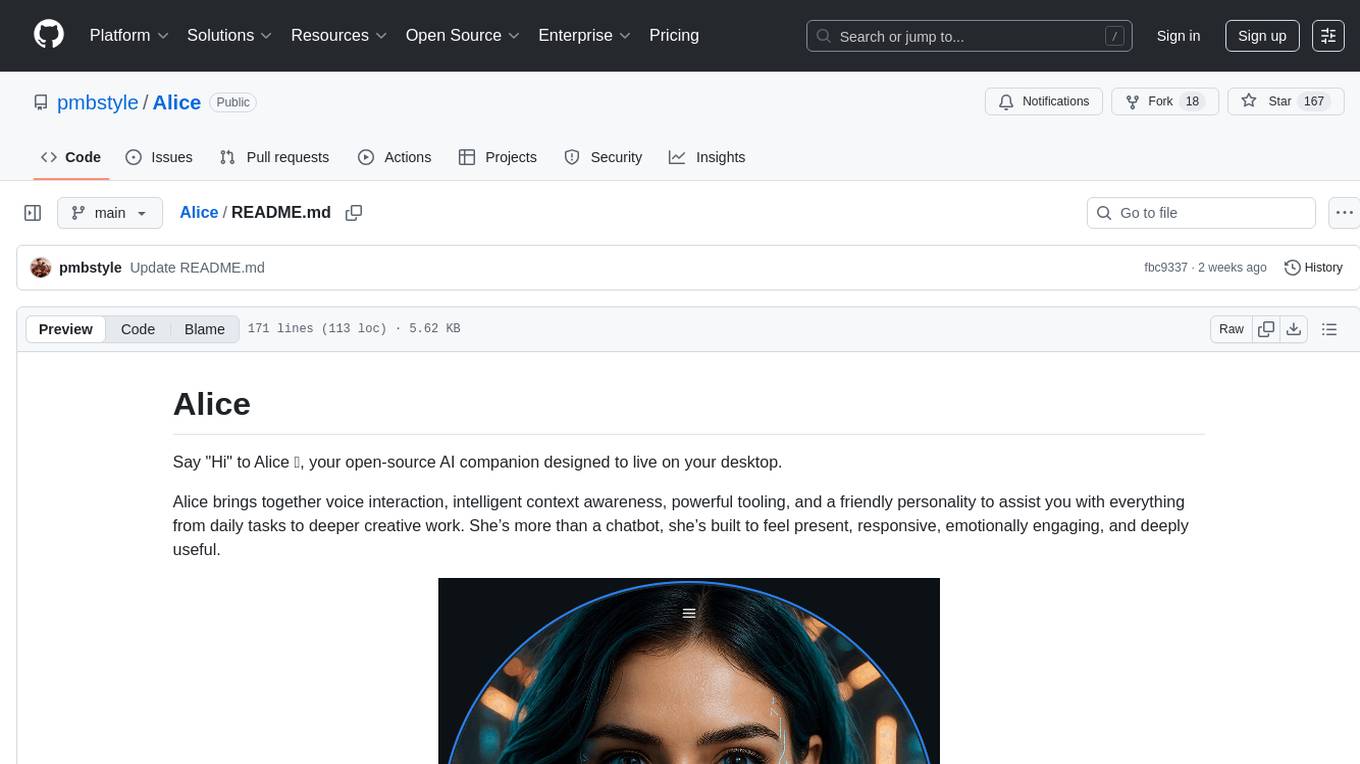
Task: Click the star count 167
Action: (1314, 102)
